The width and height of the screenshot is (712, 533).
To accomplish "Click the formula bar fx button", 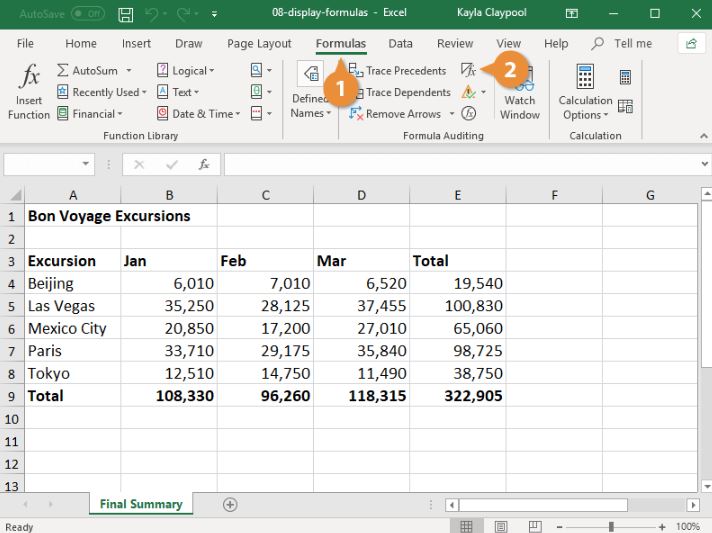I will (x=204, y=164).
